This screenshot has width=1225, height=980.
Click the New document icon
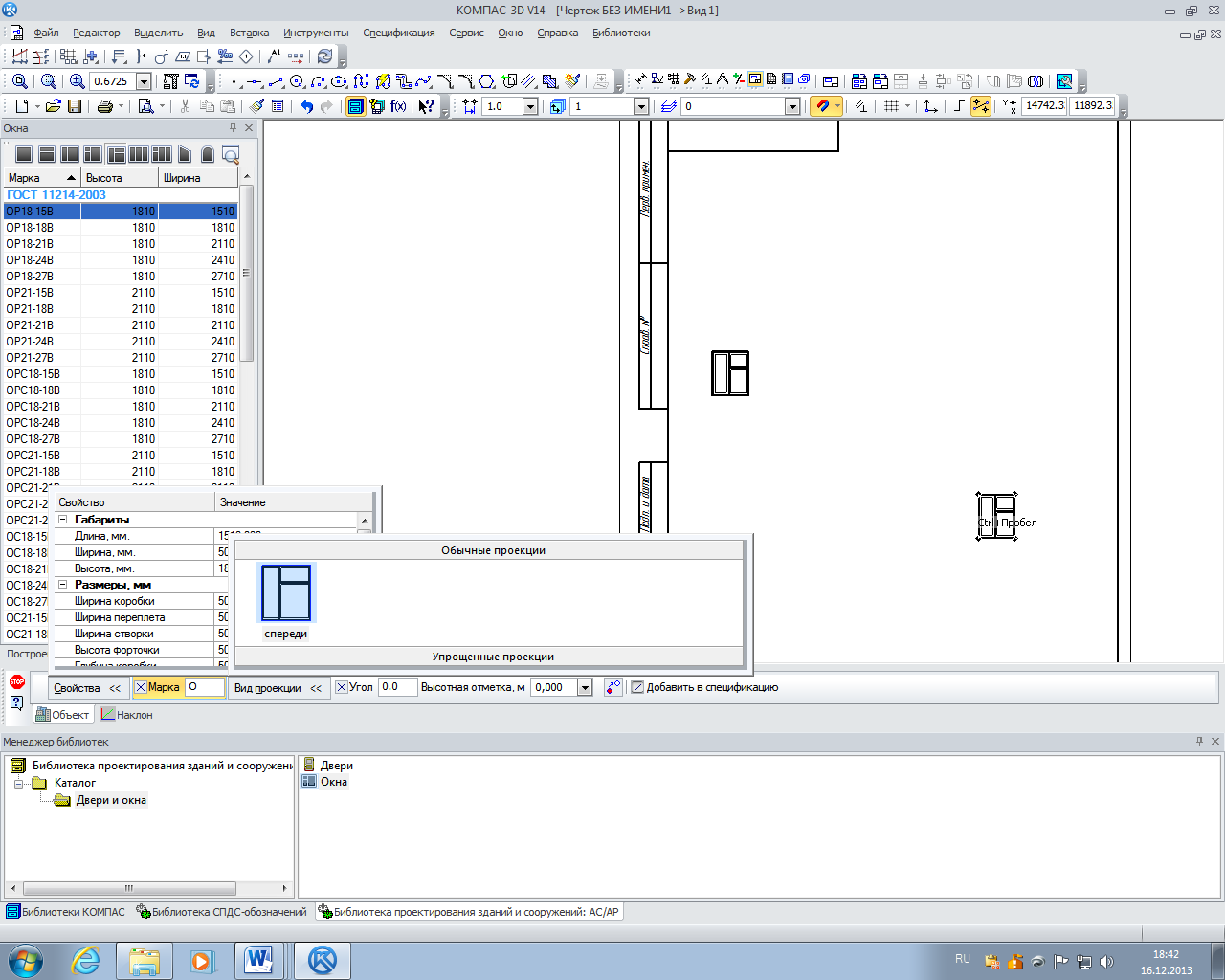click(x=22, y=106)
